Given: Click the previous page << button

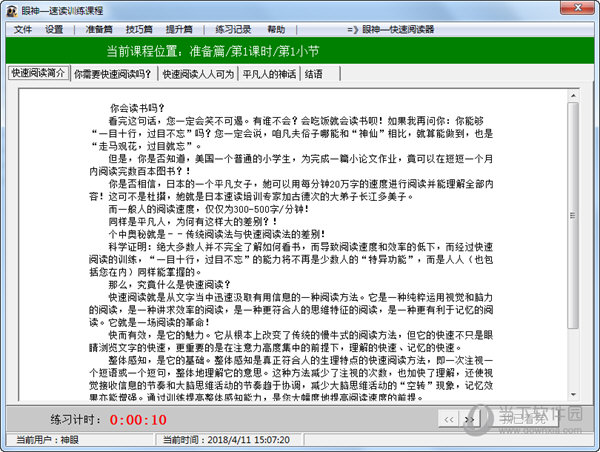Looking at the screenshot, I should 449,419.
